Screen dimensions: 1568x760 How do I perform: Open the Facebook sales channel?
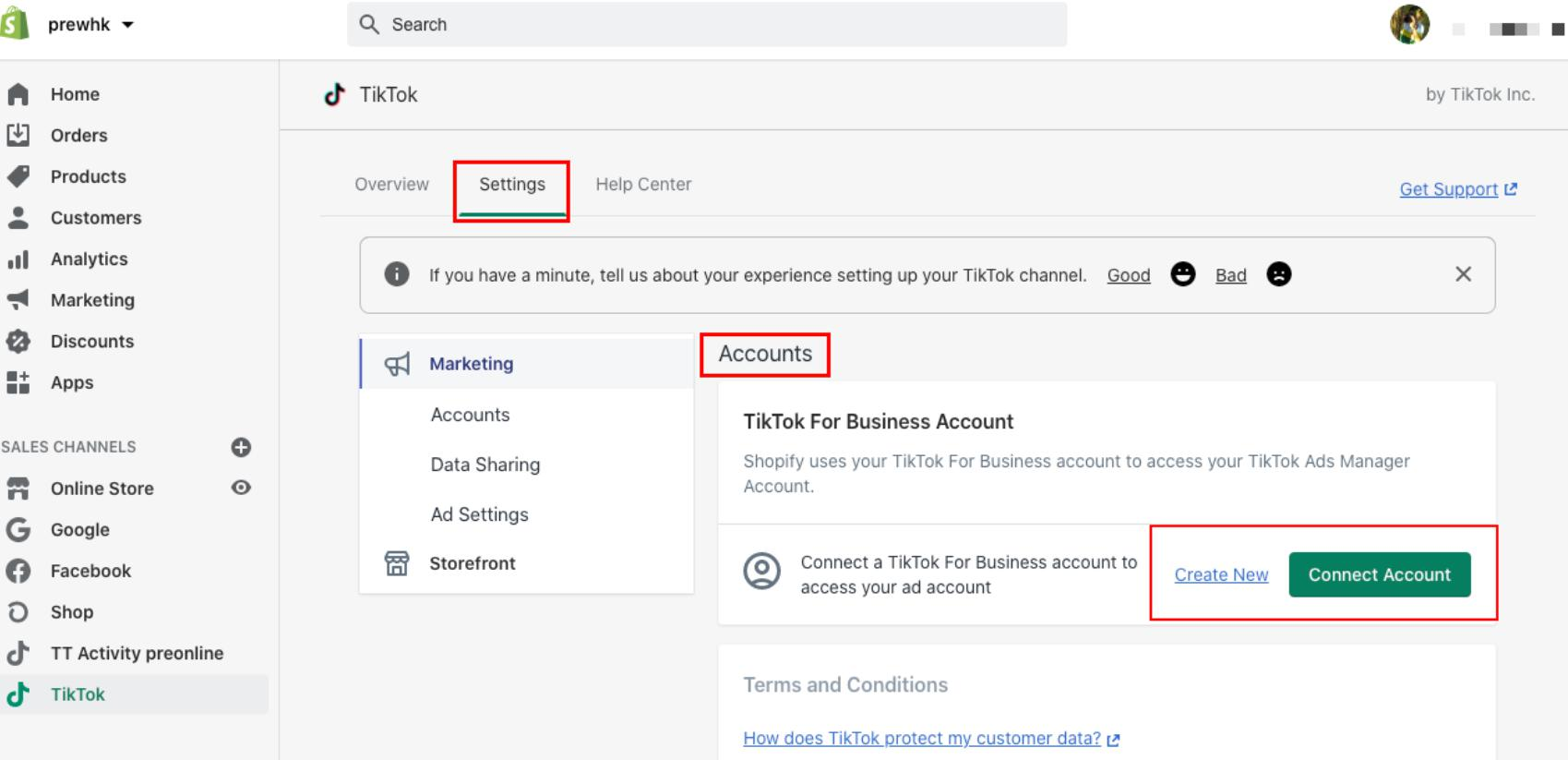tap(90, 571)
